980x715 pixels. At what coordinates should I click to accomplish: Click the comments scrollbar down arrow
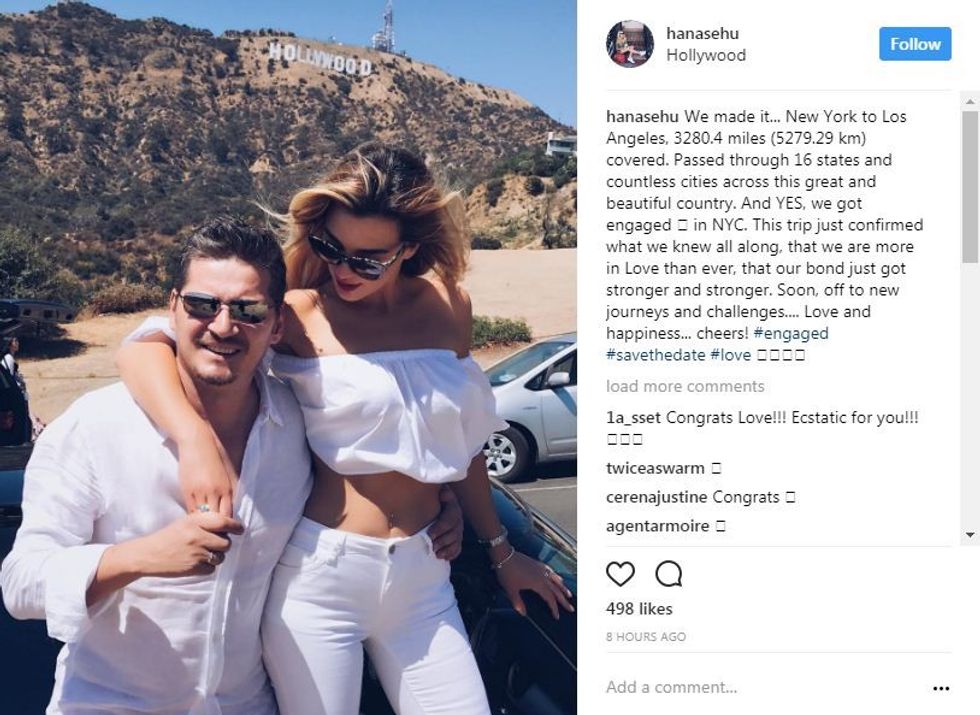click(970, 535)
